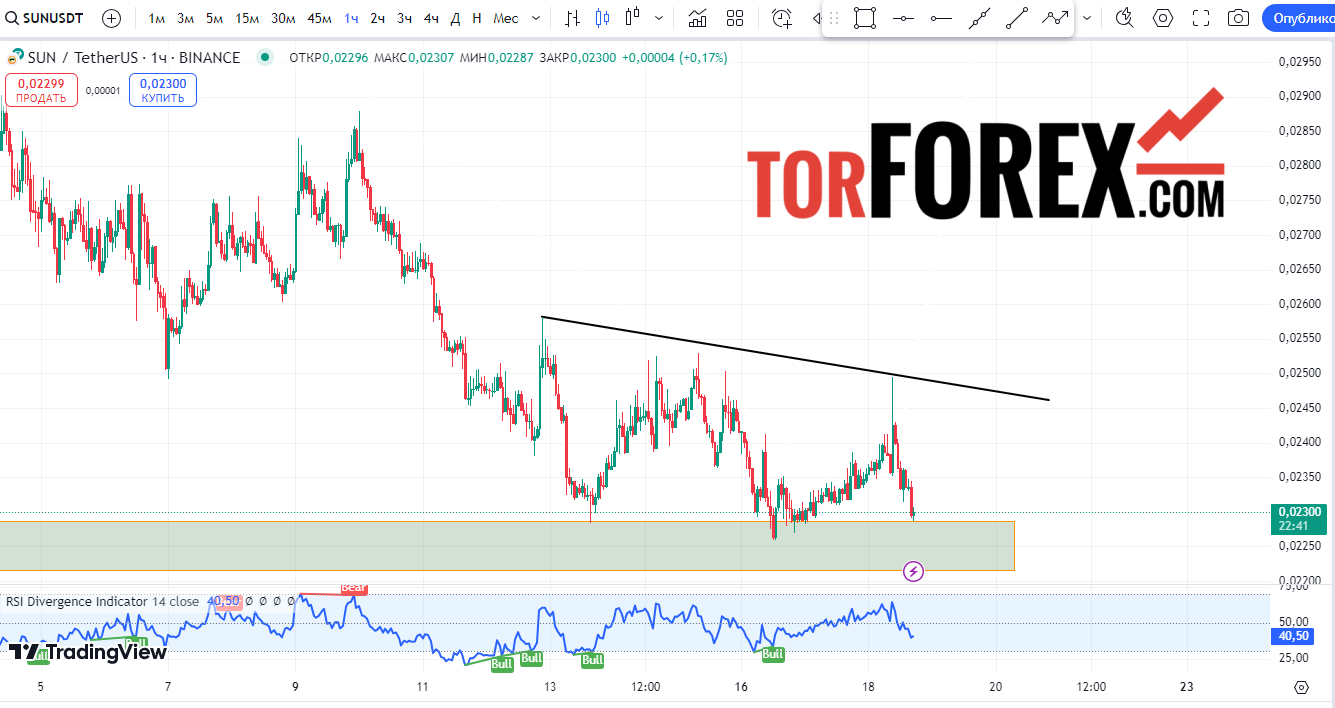Grab the drawing toolbar drag handle
Image resolution: width=1335 pixels, height=708 pixels.
pos(834,18)
